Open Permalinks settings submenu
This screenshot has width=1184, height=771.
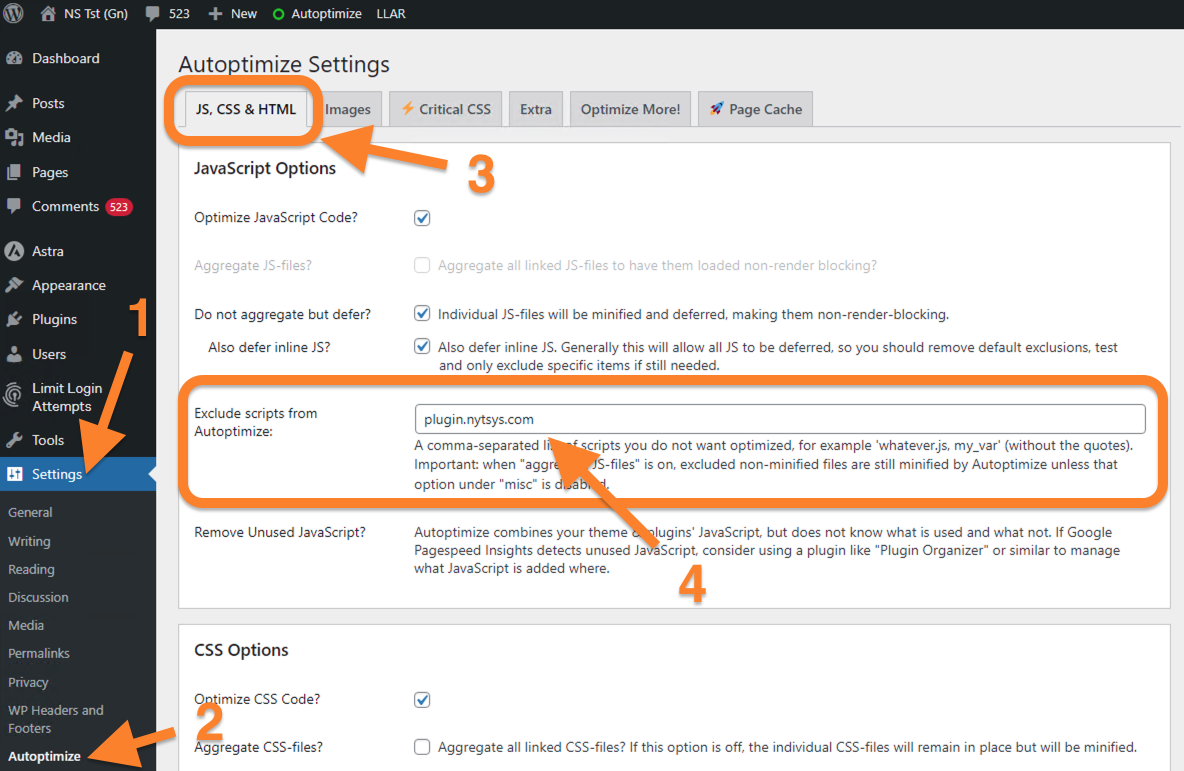(39, 653)
